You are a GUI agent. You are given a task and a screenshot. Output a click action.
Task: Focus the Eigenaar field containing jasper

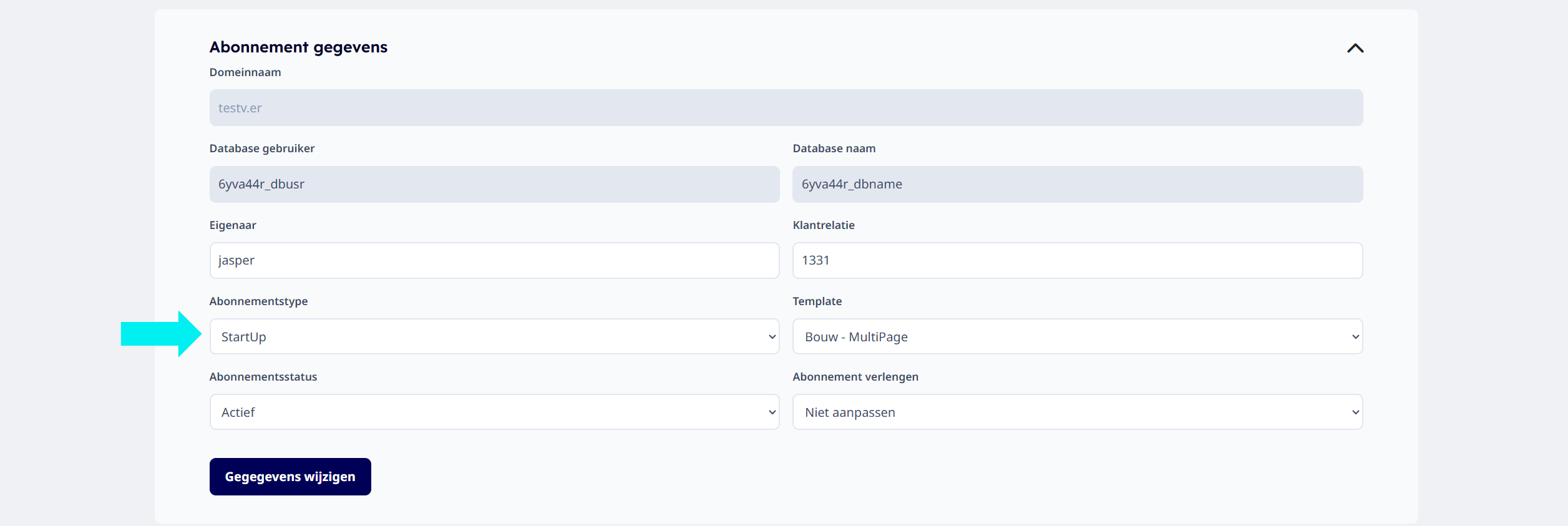click(494, 260)
